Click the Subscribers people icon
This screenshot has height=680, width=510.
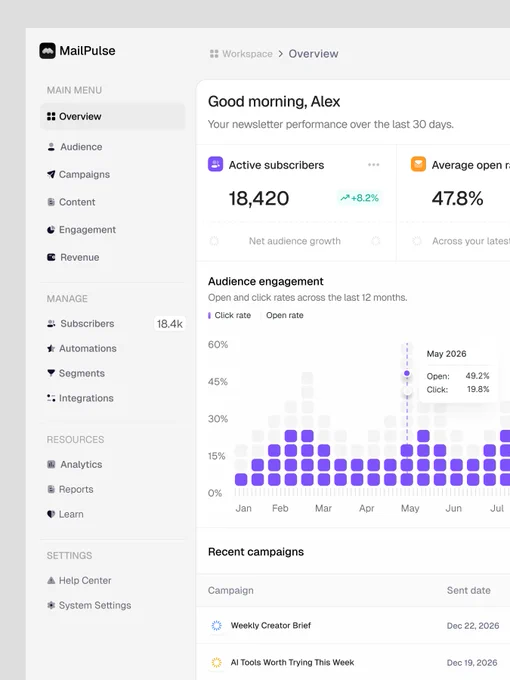coord(51,324)
